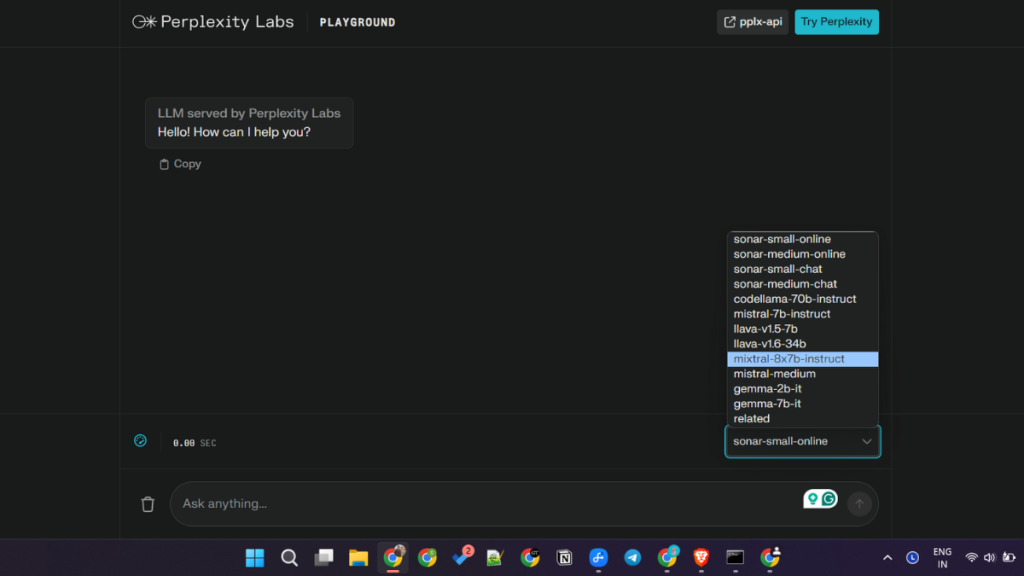Open the Windows Start menu
Screen dimensions: 1024x576
point(255,558)
